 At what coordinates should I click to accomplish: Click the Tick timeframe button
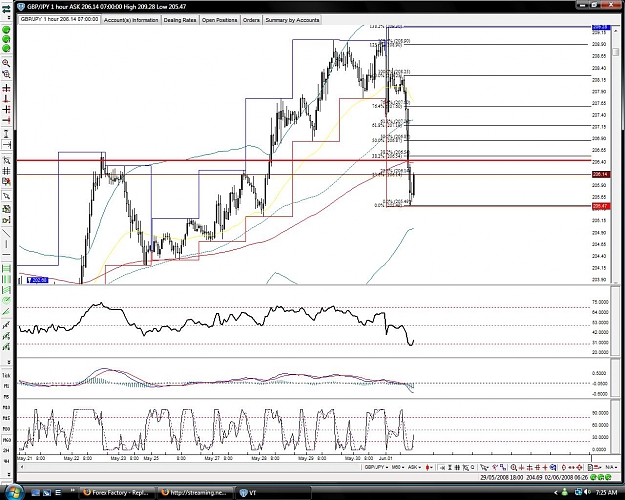pyautogui.click(x=6, y=375)
